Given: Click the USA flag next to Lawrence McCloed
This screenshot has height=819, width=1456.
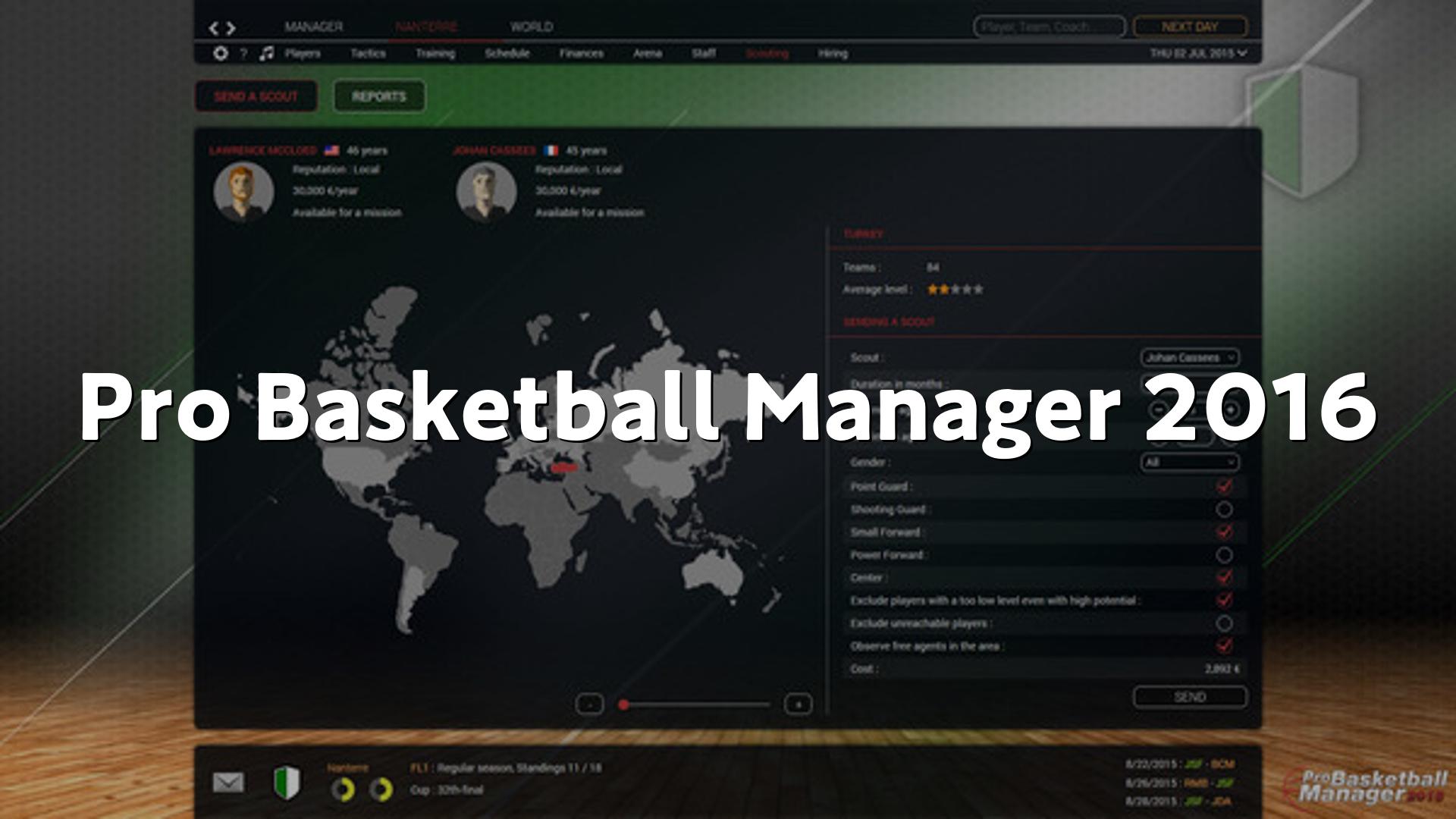Looking at the screenshot, I should [x=331, y=150].
